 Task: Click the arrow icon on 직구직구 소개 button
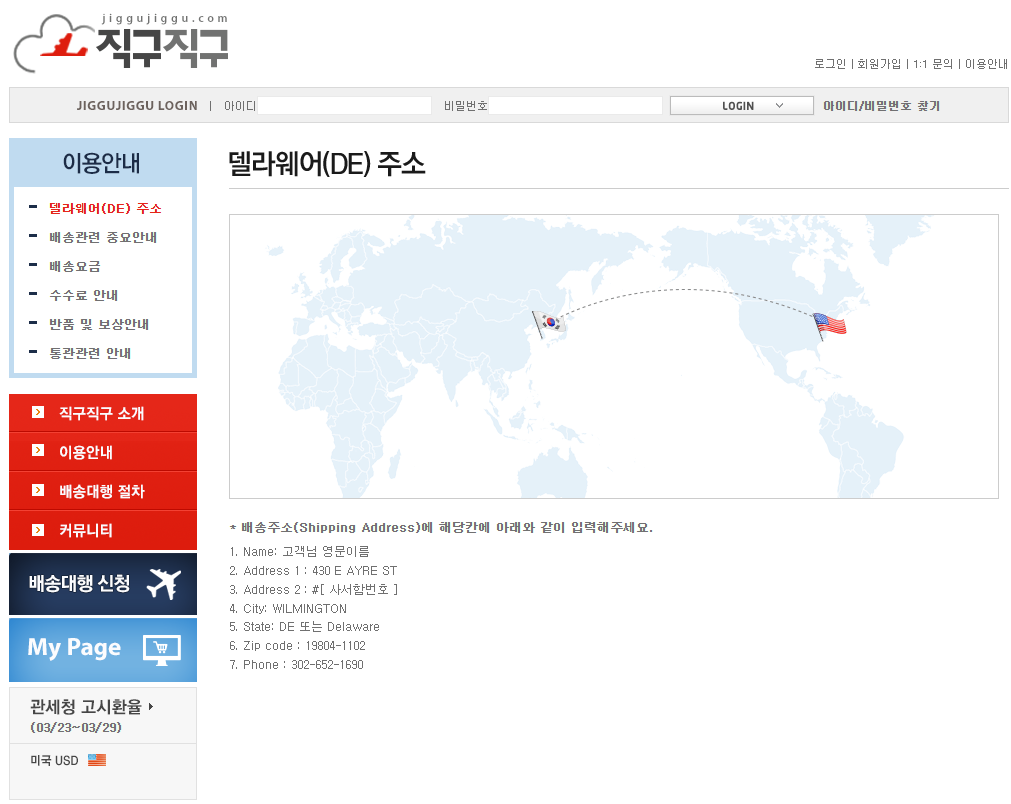coord(37,412)
